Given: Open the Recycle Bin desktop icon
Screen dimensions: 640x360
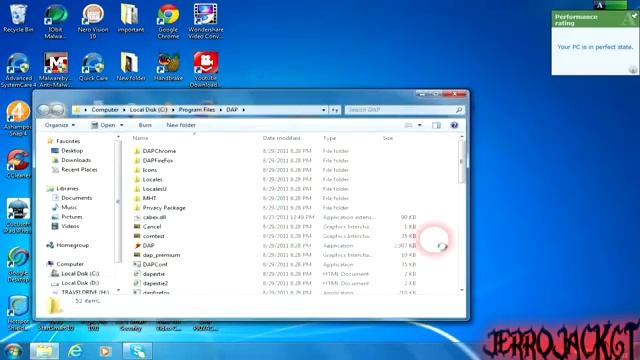Looking at the screenshot, I should 18,18.
